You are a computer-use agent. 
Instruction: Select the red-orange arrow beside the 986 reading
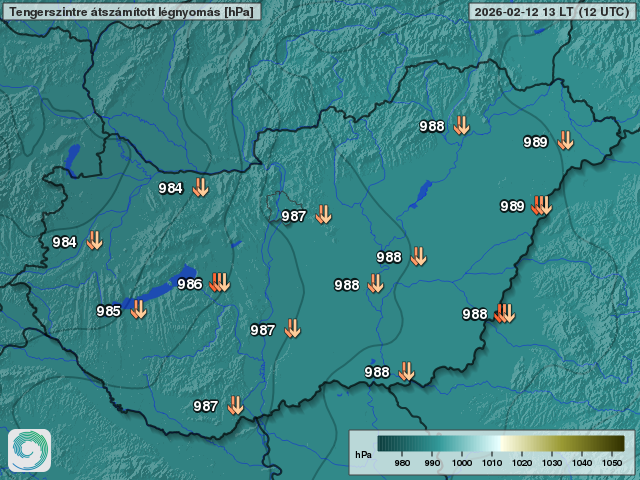[219, 283]
